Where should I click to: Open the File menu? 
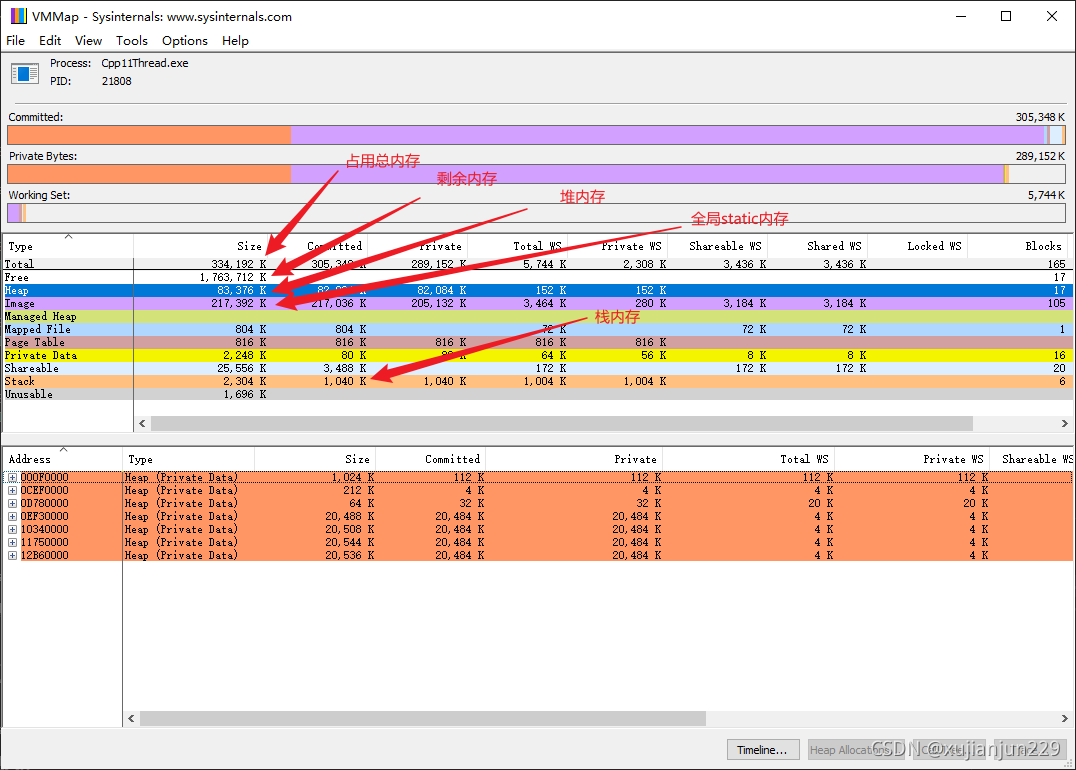(15, 40)
